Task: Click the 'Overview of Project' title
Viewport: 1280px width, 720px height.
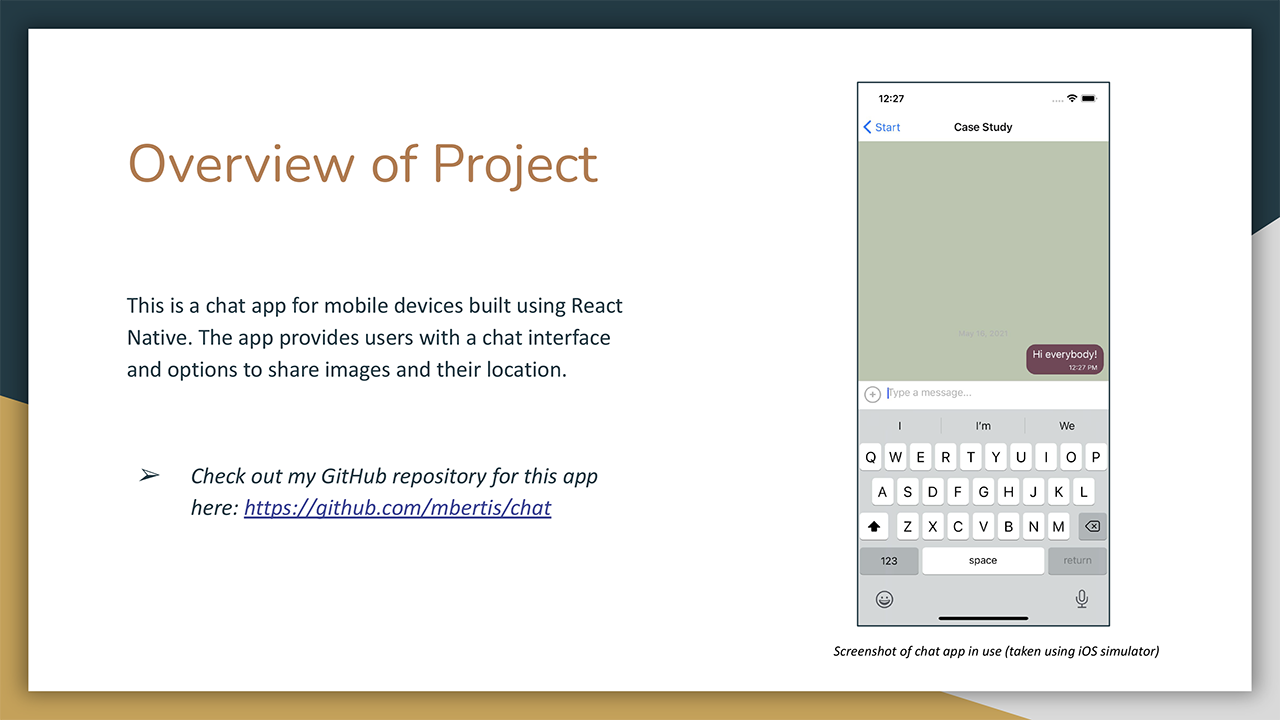Action: pos(363,164)
